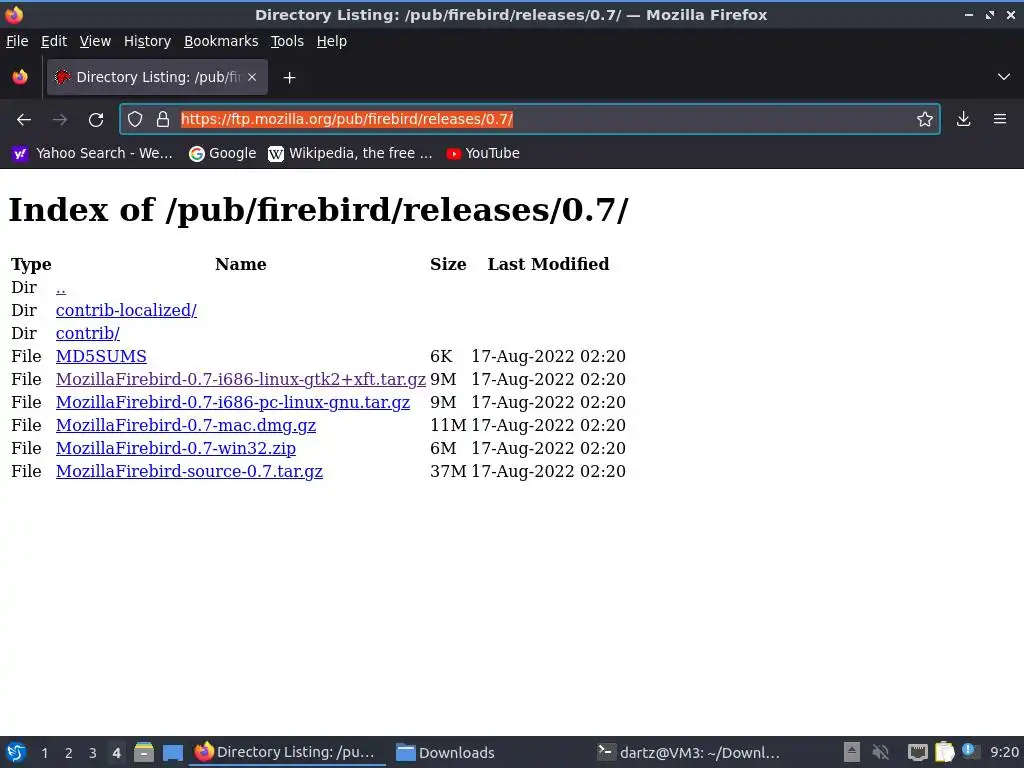Open file manager taskbar launcher
This screenshot has width=1024, height=768.
(144, 752)
